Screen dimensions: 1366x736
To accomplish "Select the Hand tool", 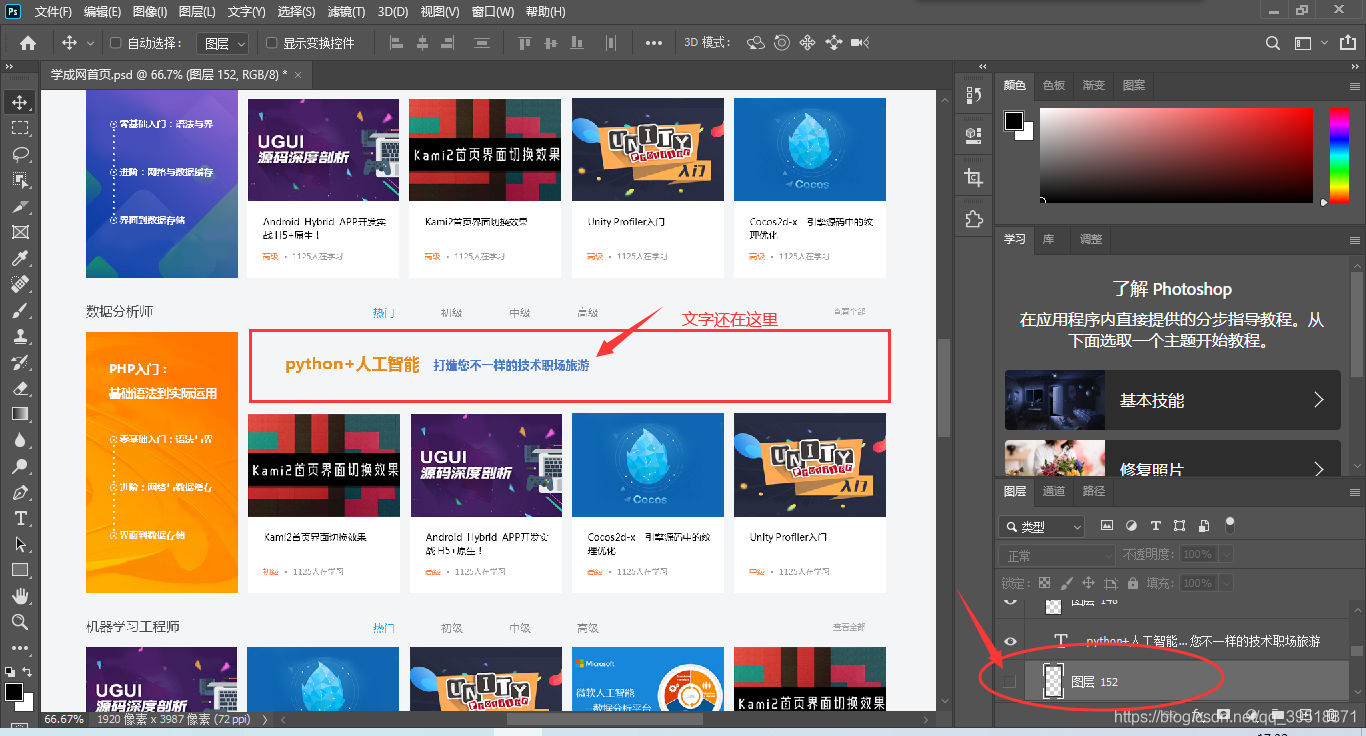I will pyautogui.click(x=19, y=596).
